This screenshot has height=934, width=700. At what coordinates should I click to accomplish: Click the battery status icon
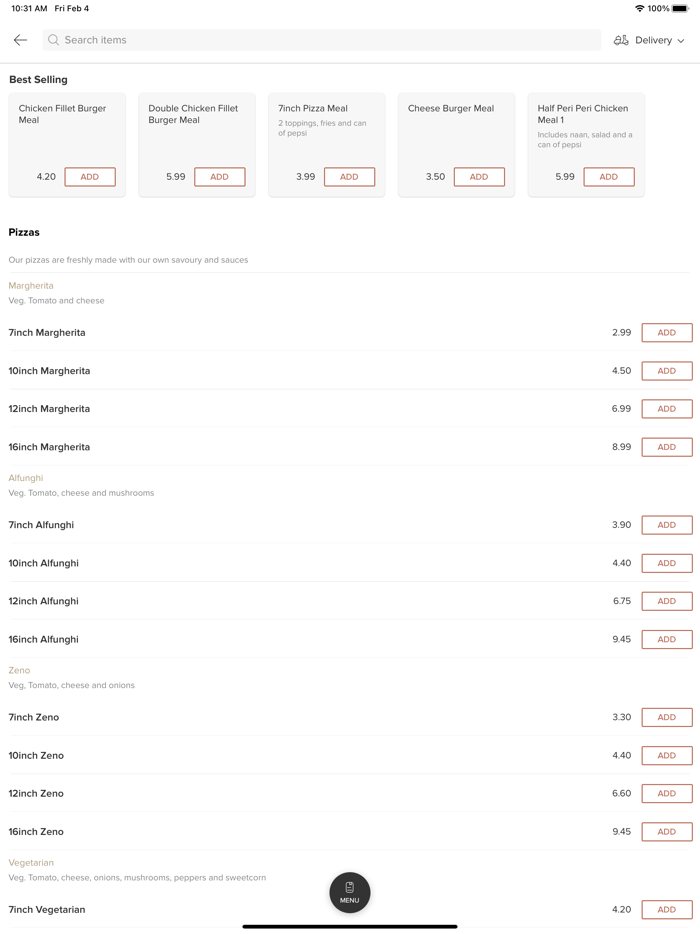(x=680, y=8)
